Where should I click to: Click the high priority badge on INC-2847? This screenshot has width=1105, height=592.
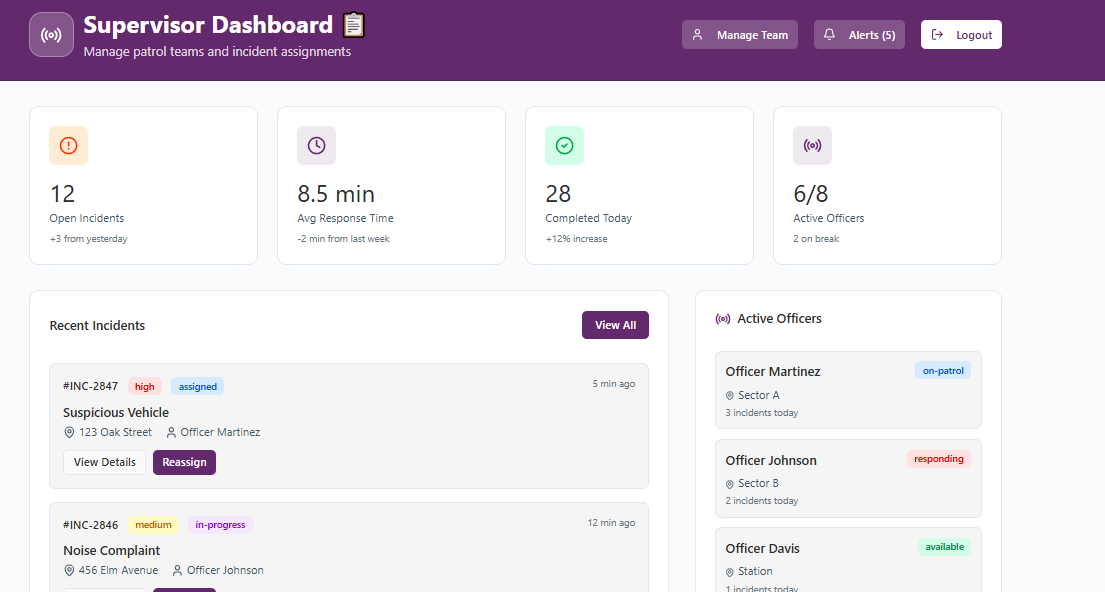coord(144,386)
